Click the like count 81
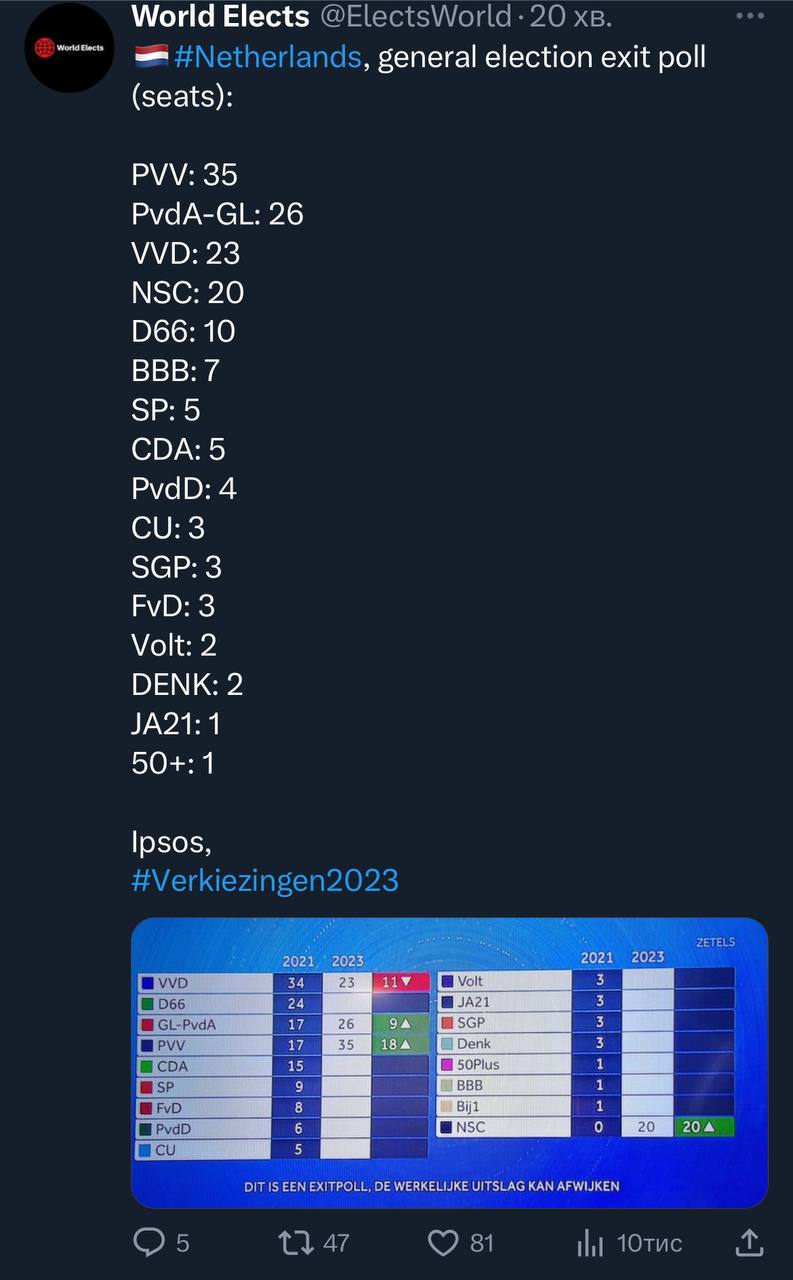This screenshot has height=1280, width=793. [x=482, y=1243]
